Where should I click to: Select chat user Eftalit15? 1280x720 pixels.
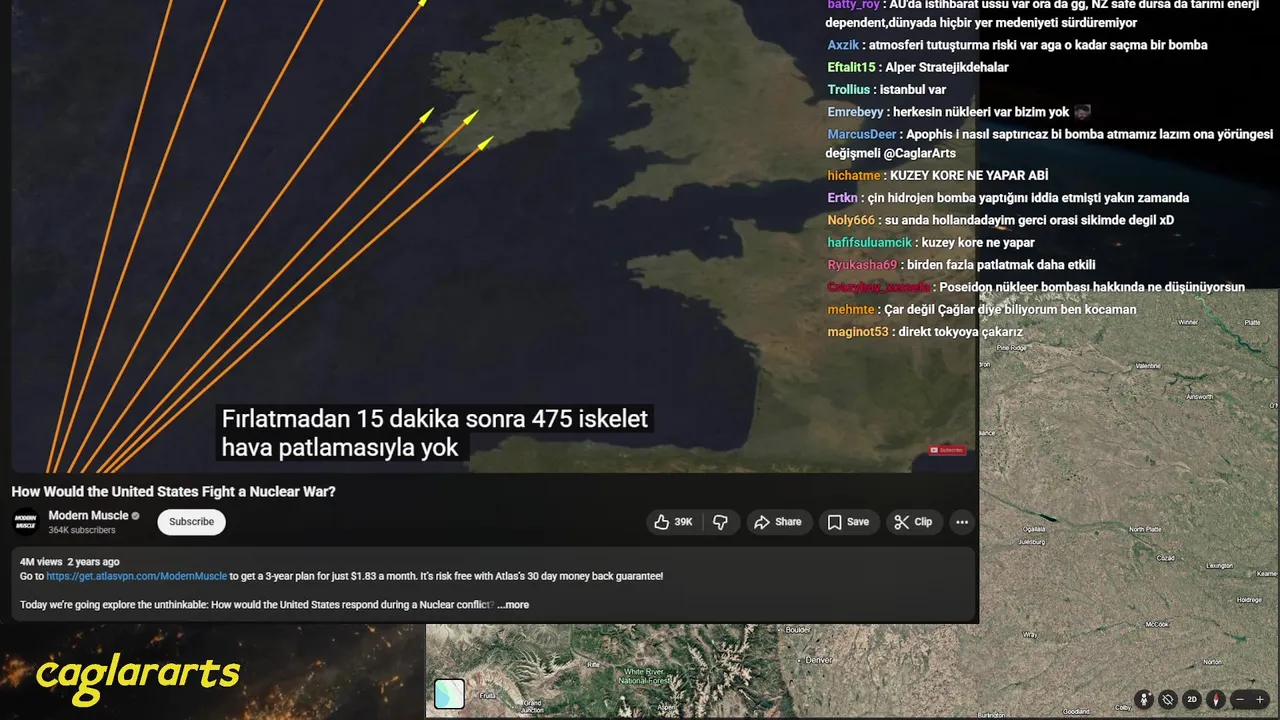(x=851, y=67)
